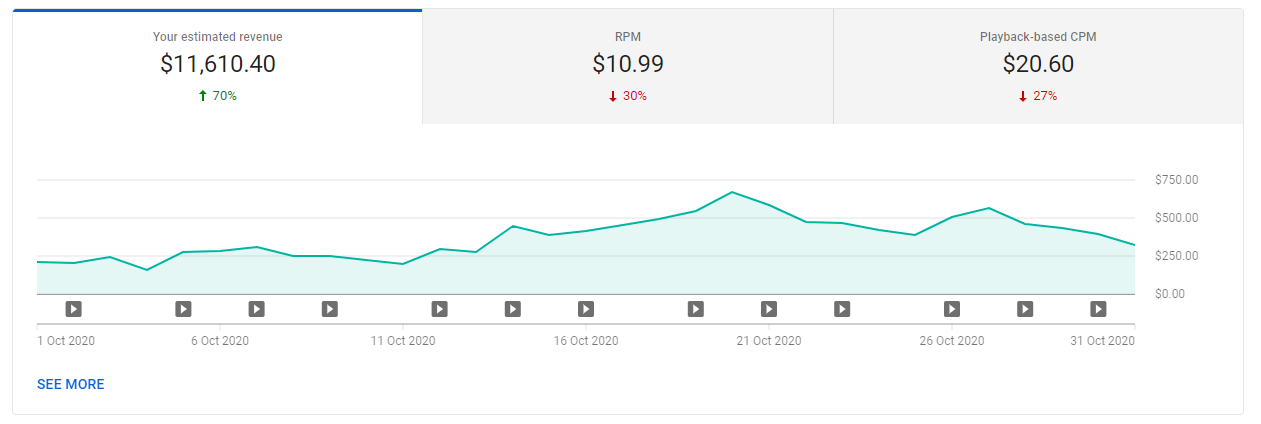The image size is (1261, 424).
Task: Select the second-to-last video marker on timeline
Action: [x=1025, y=309]
